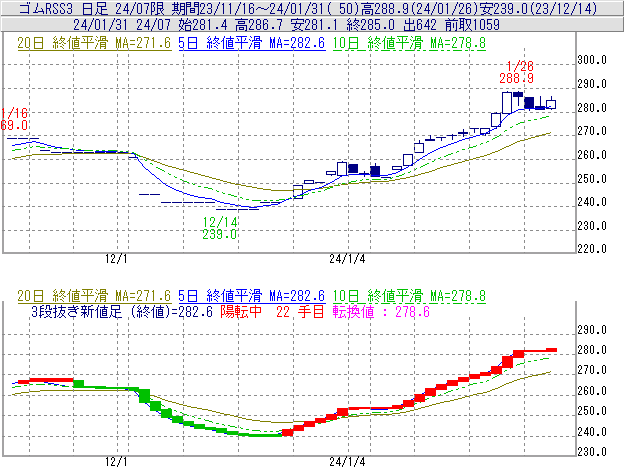This screenshot has width=624, height=475.
Task: Click the high value 高288.9(24/01/26)
Action: 419,8
